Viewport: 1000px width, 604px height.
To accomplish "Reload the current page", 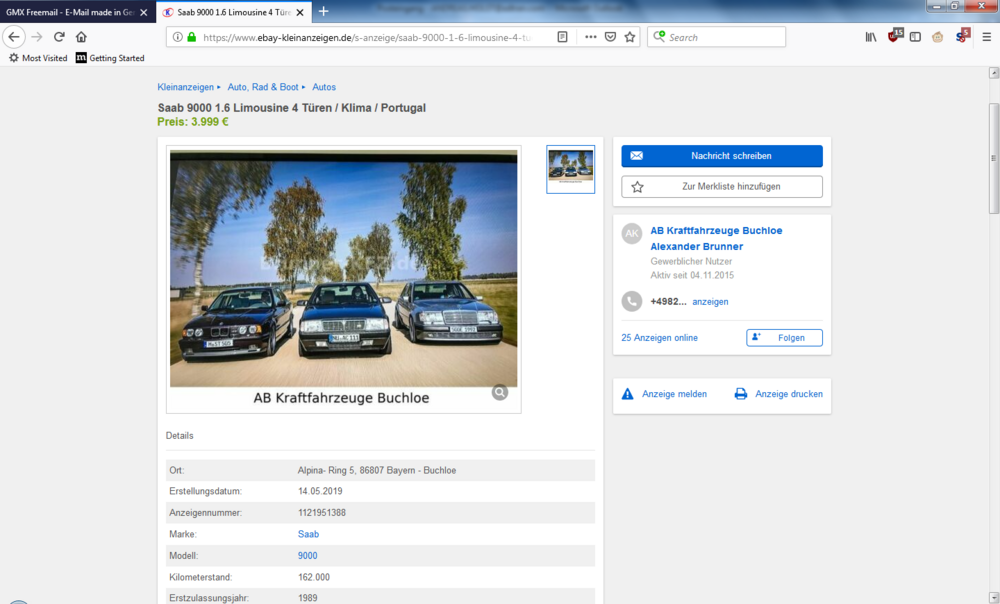I will click(59, 37).
